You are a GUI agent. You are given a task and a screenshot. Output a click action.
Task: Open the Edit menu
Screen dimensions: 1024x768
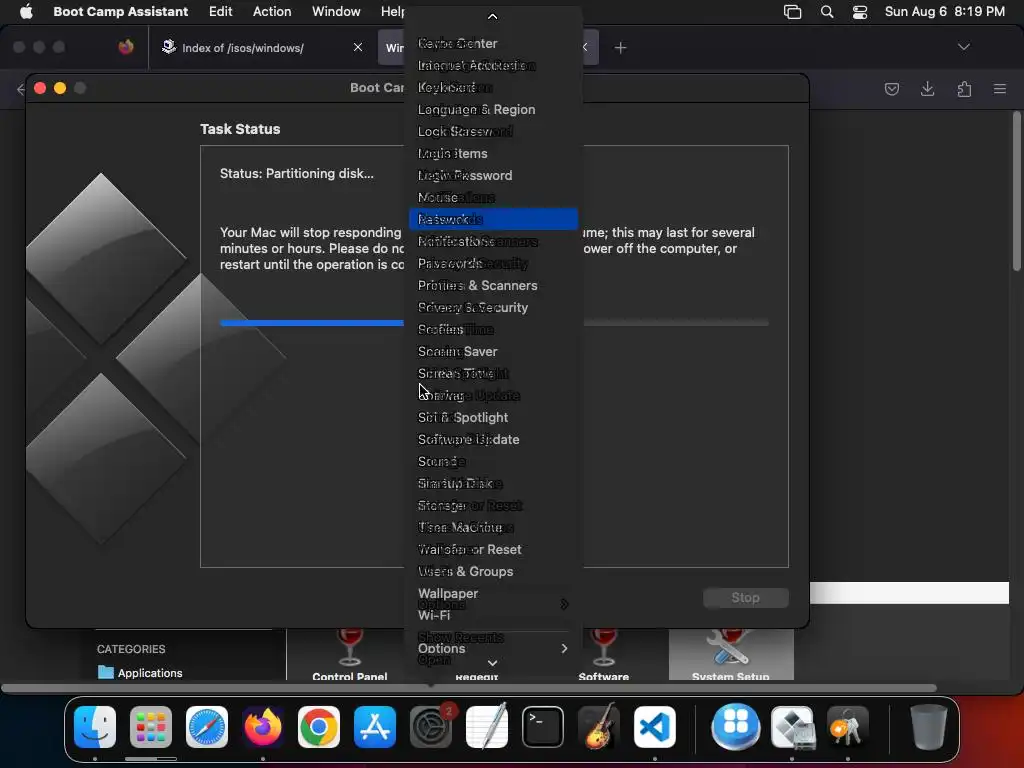coord(220,11)
